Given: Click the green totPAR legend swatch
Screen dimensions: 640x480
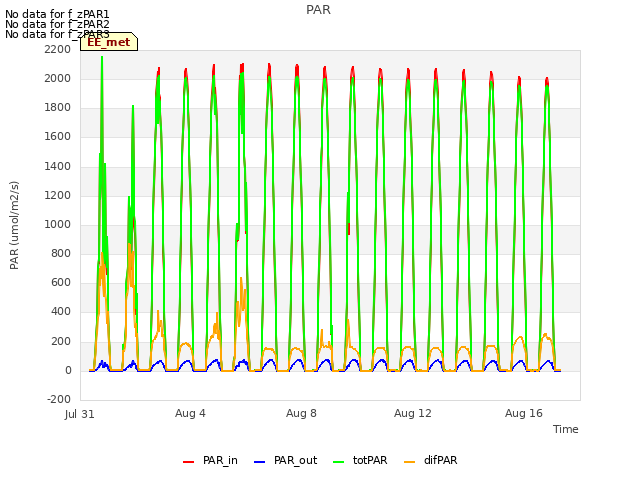Looking at the screenshot, I should click(338, 462).
